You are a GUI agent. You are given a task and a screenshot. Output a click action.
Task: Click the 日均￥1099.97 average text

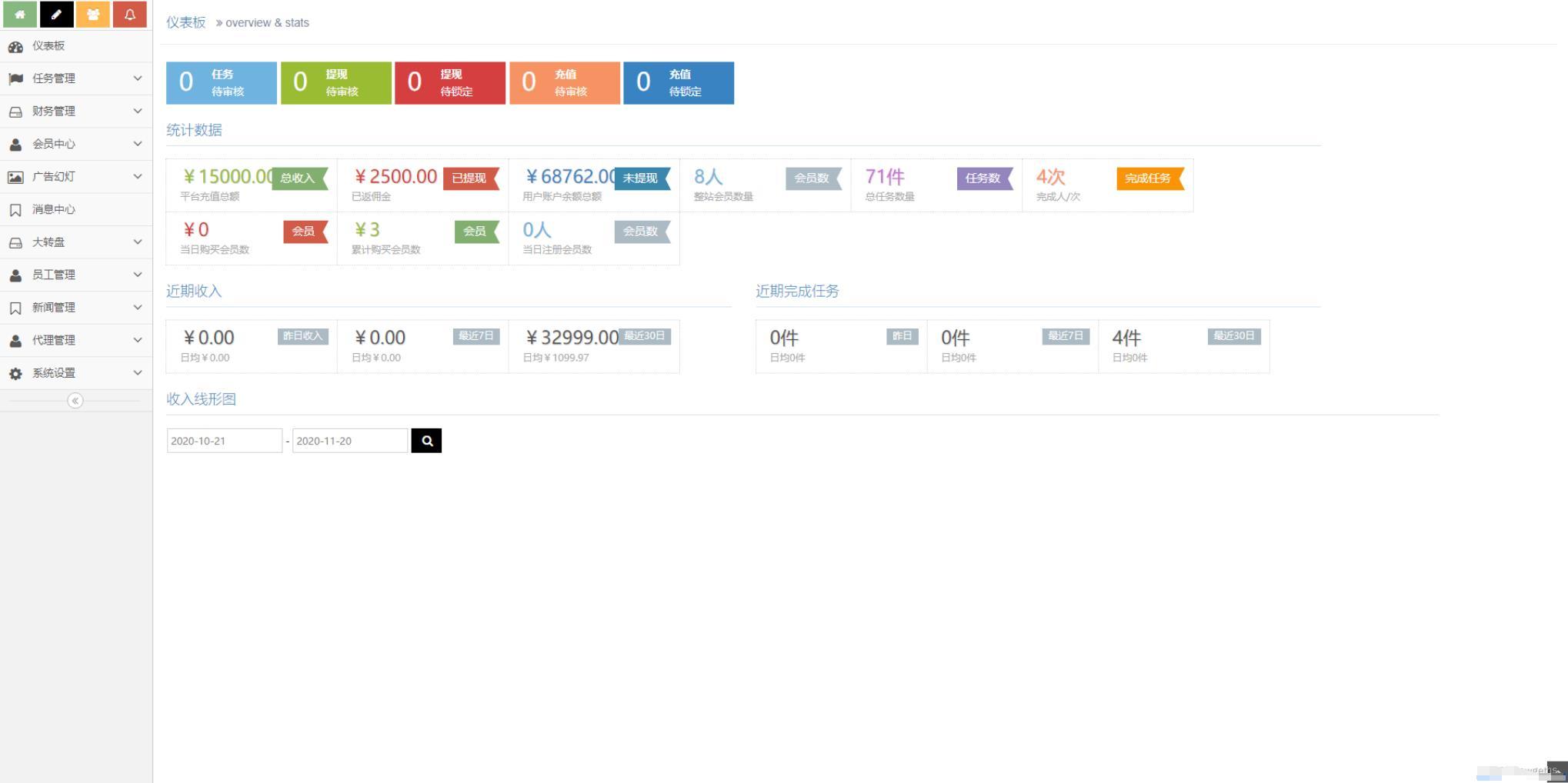click(556, 358)
